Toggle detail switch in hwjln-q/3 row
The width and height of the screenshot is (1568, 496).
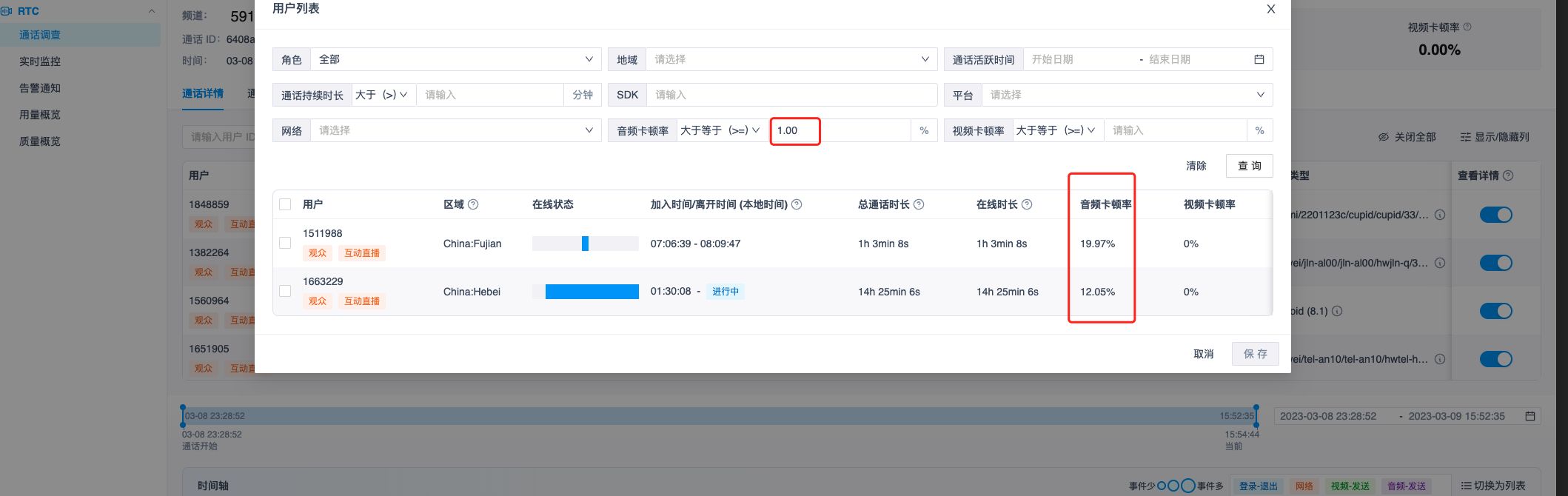pyautogui.click(x=1495, y=263)
